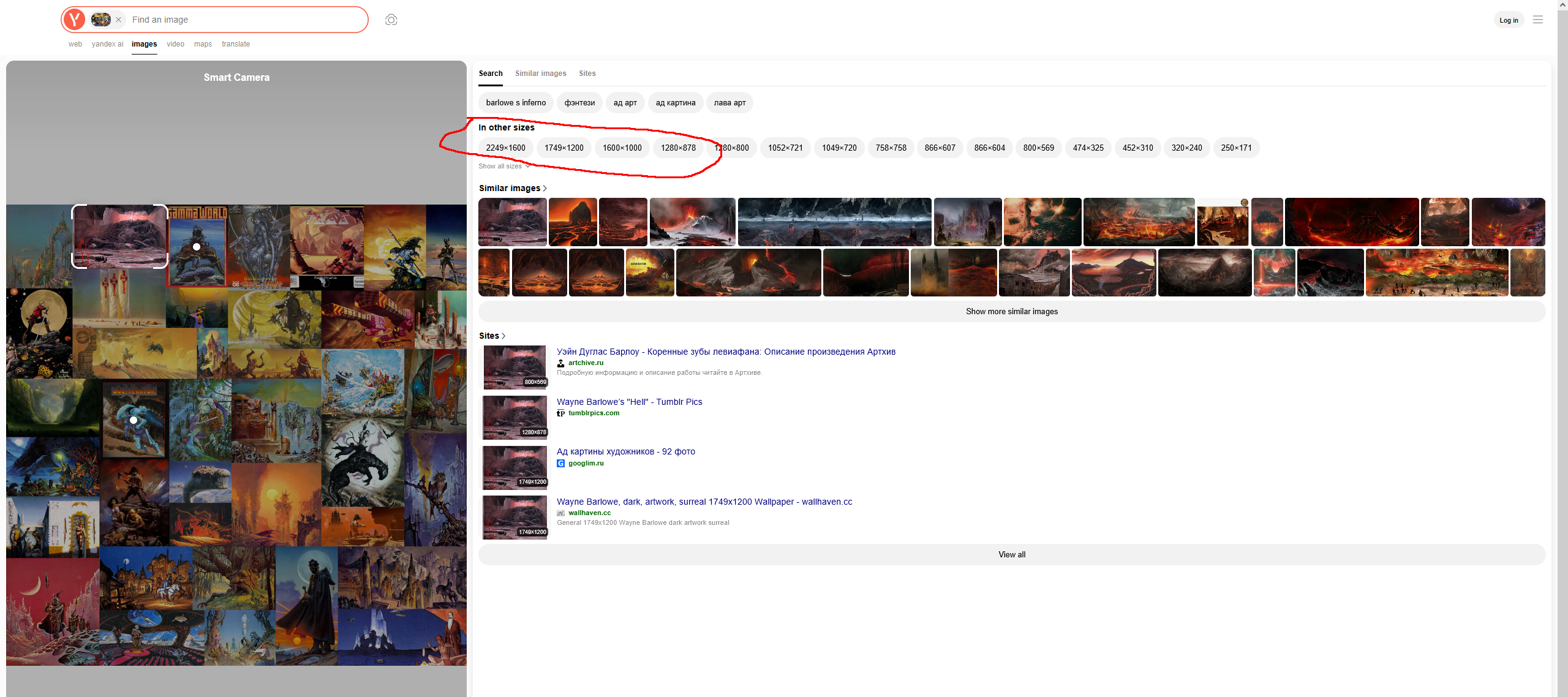Expand the Similar images section chevron

545,188
